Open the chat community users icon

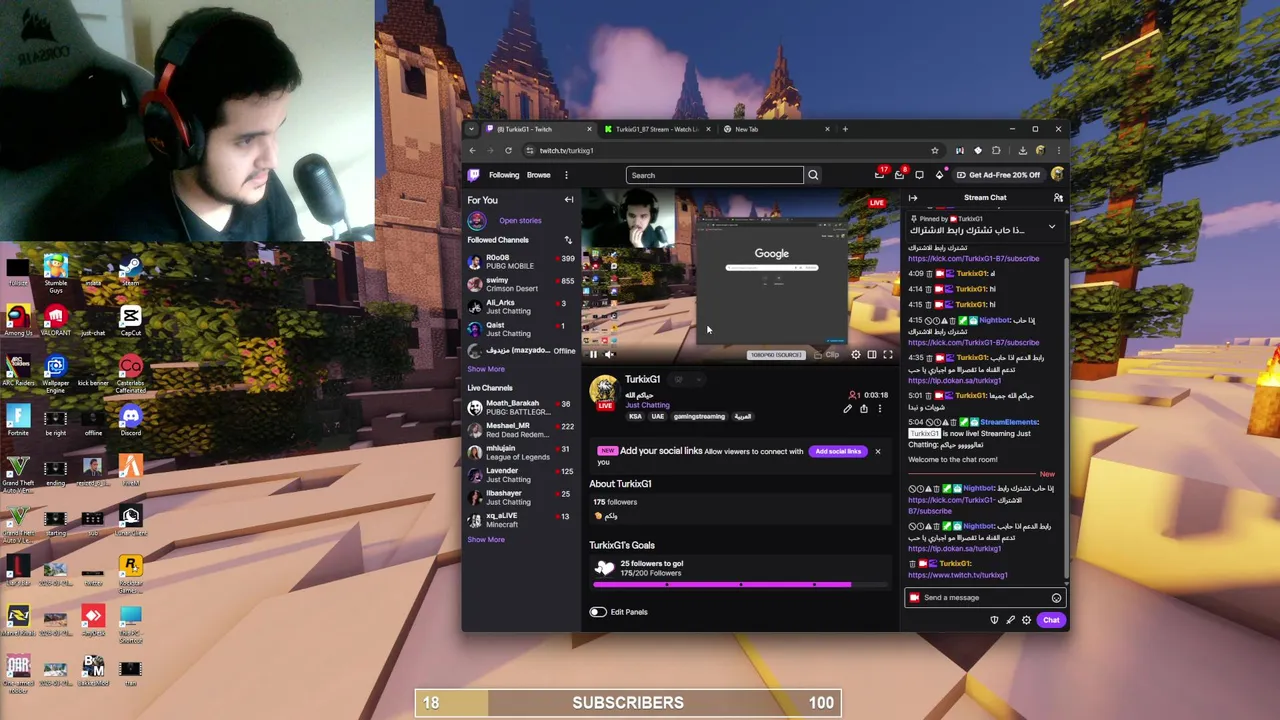coord(1058,198)
